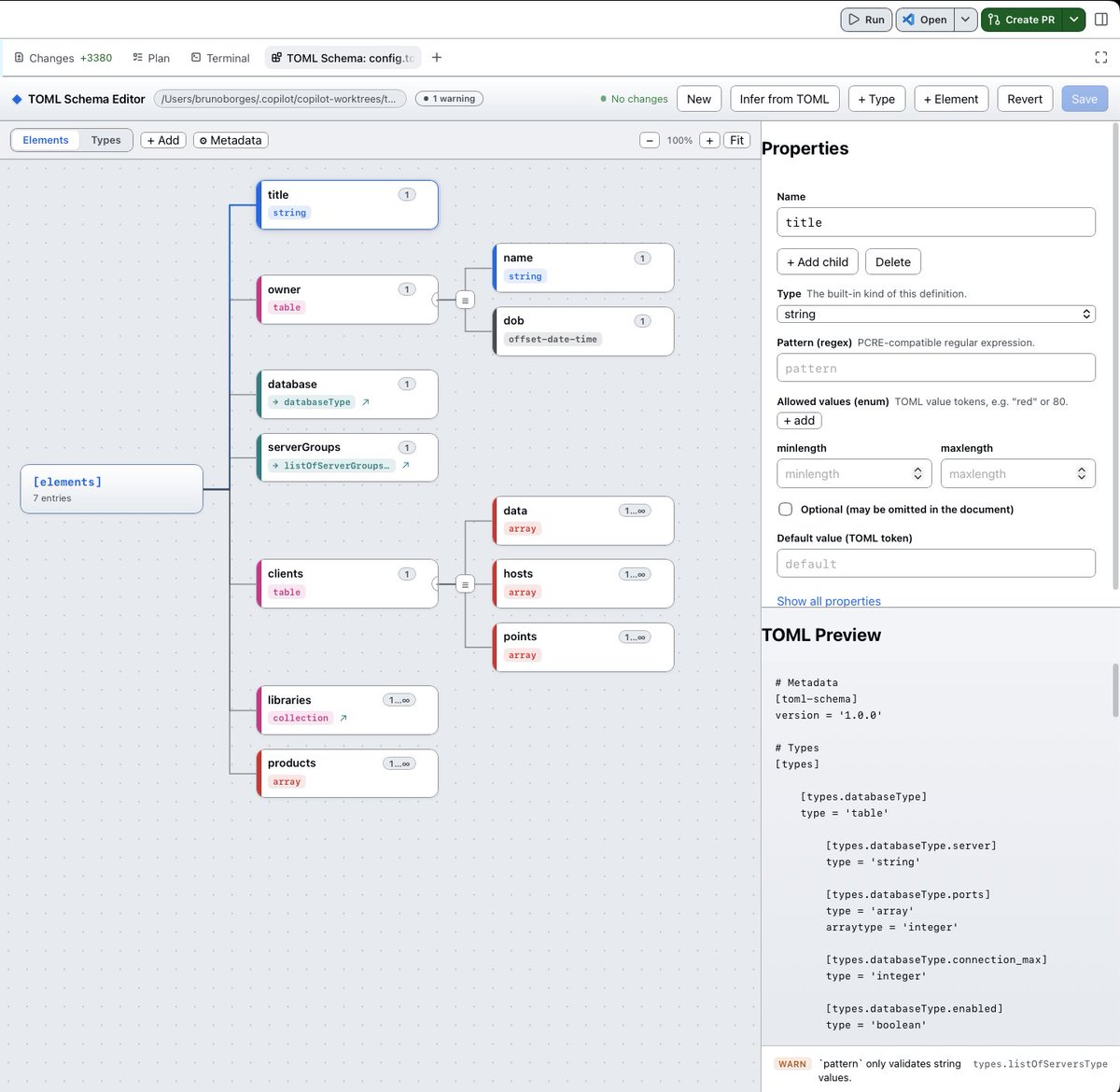The width and height of the screenshot is (1120, 1092).
Task: Select the hosts array node
Action: pyautogui.click(x=583, y=583)
